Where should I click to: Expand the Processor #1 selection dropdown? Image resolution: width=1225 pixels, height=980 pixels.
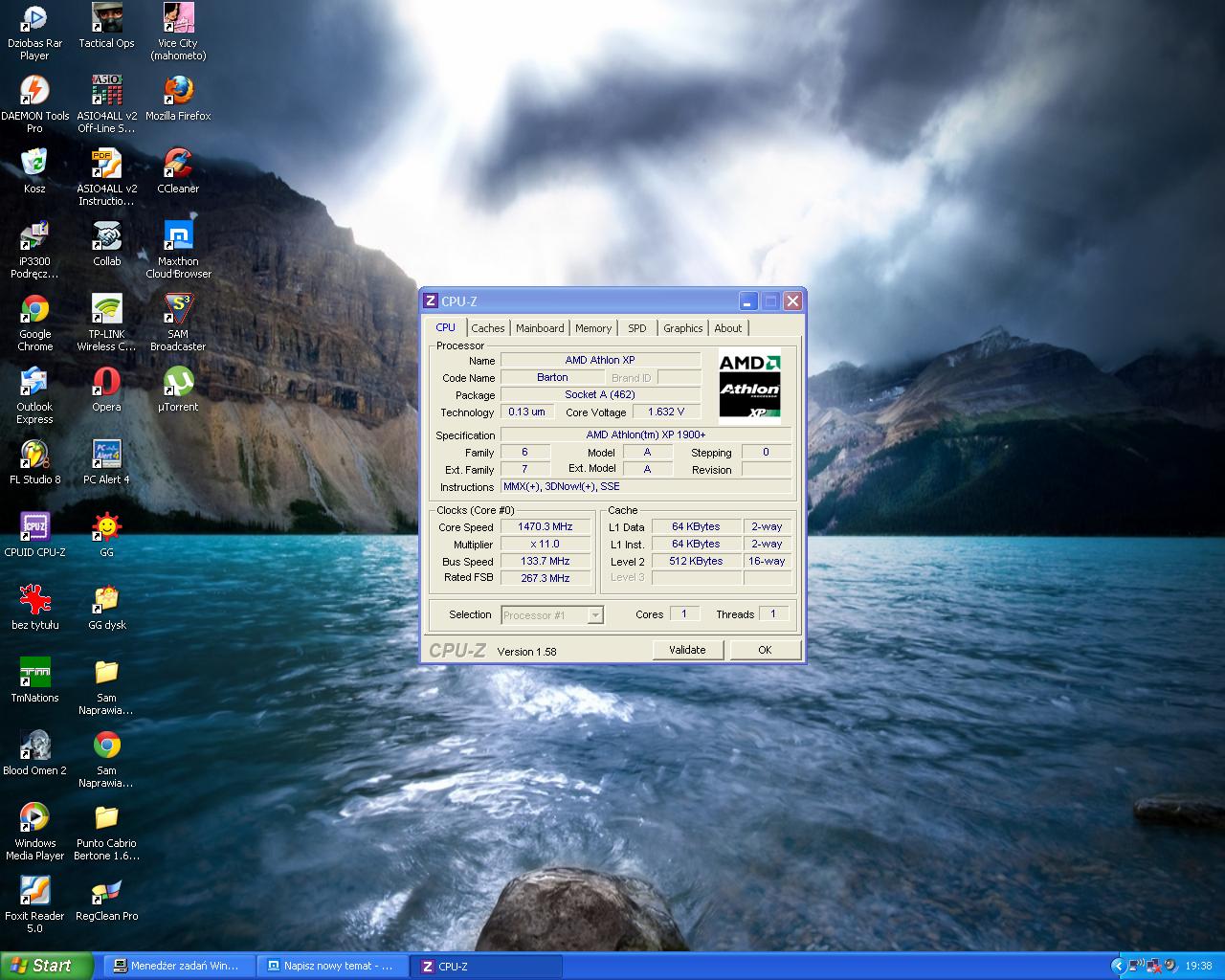pyautogui.click(x=595, y=615)
